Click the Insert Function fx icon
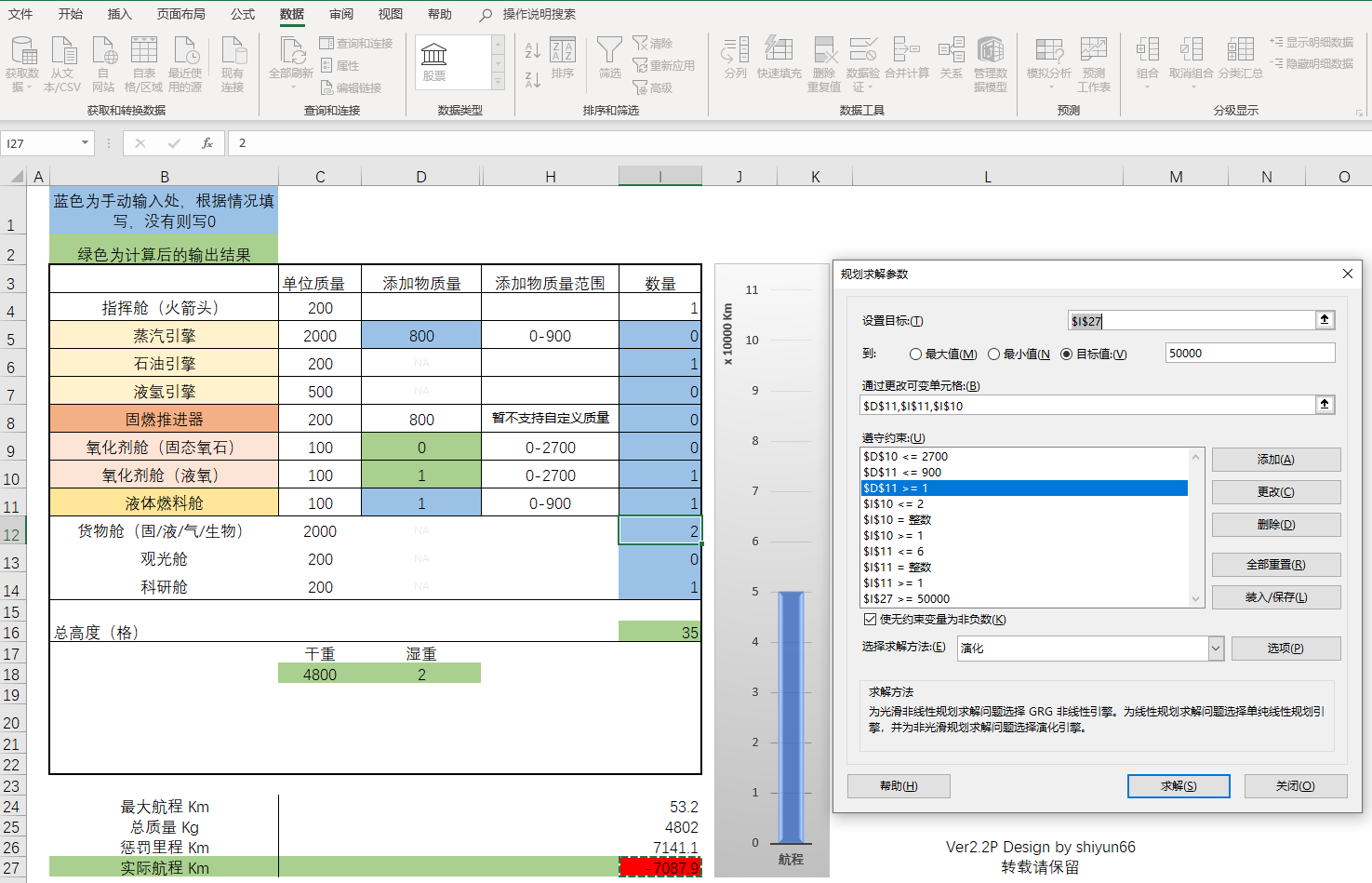Viewport: 1372px width, 883px height. pos(207,143)
